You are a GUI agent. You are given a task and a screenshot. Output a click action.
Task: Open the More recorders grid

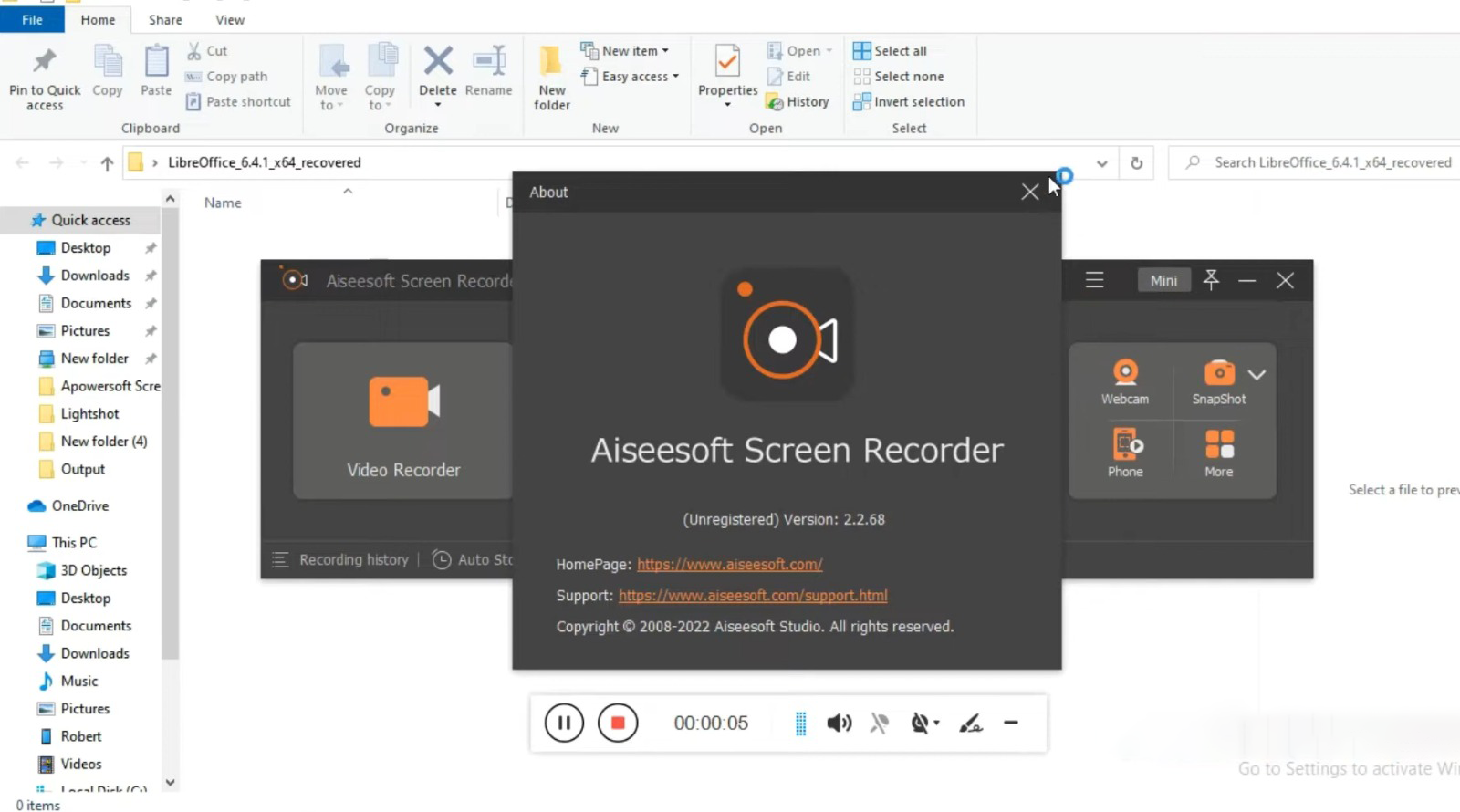1218,453
